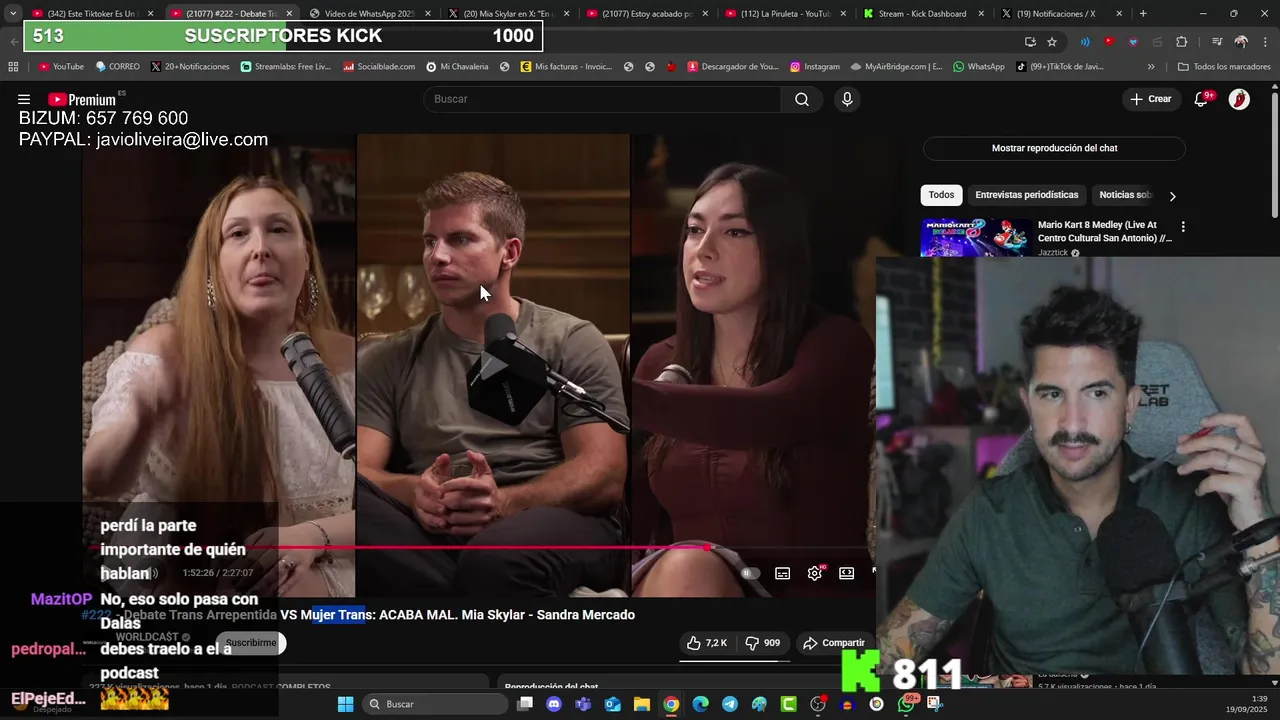This screenshot has width=1280, height=720.
Task: Bookmark this page with the star icon
Action: click(1052, 42)
